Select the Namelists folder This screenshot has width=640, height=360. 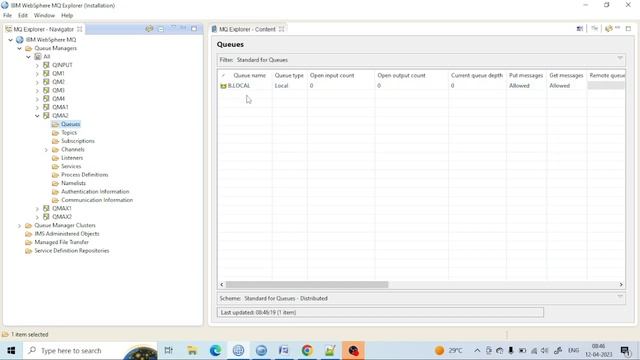click(x=73, y=183)
